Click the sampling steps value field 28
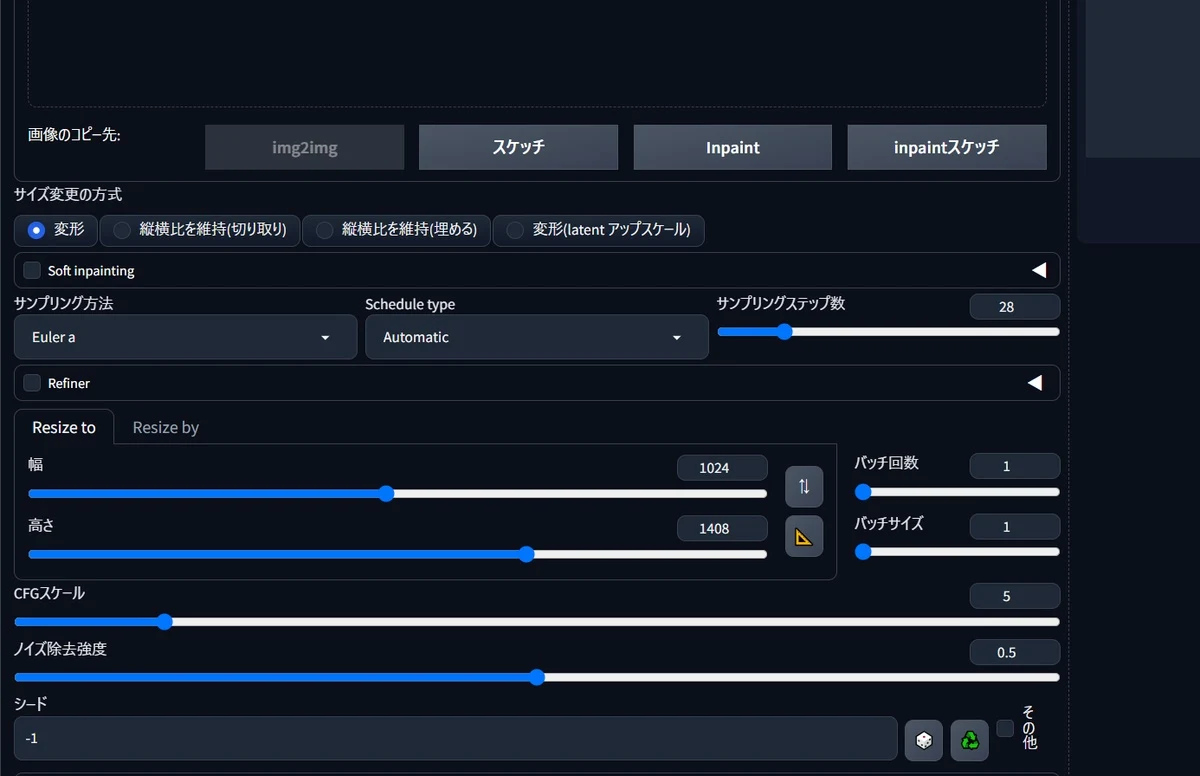 click(x=1015, y=307)
